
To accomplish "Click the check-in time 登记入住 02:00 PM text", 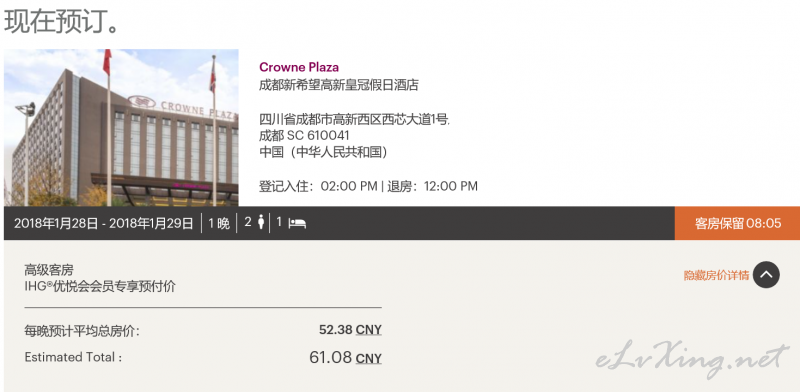I will click(x=318, y=186).
